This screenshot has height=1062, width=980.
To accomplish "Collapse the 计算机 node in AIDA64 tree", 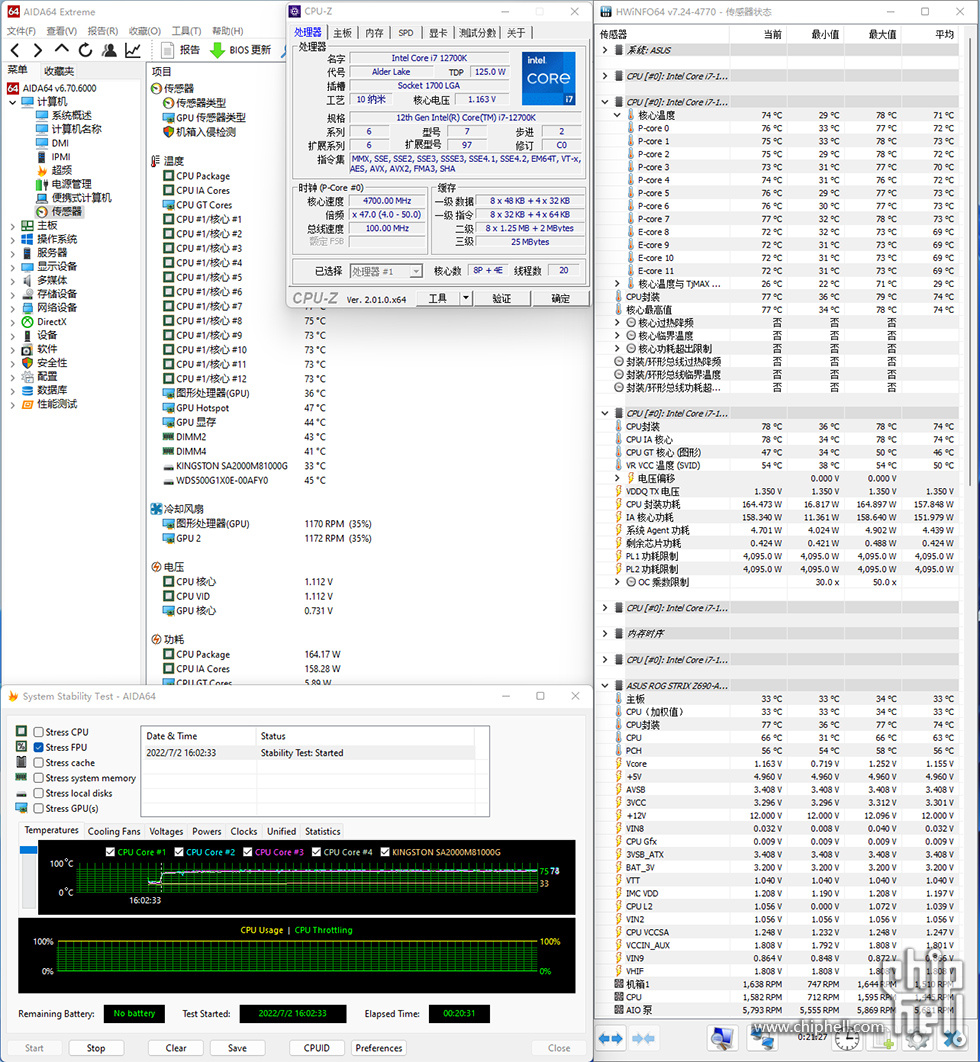I will pos(12,102).
